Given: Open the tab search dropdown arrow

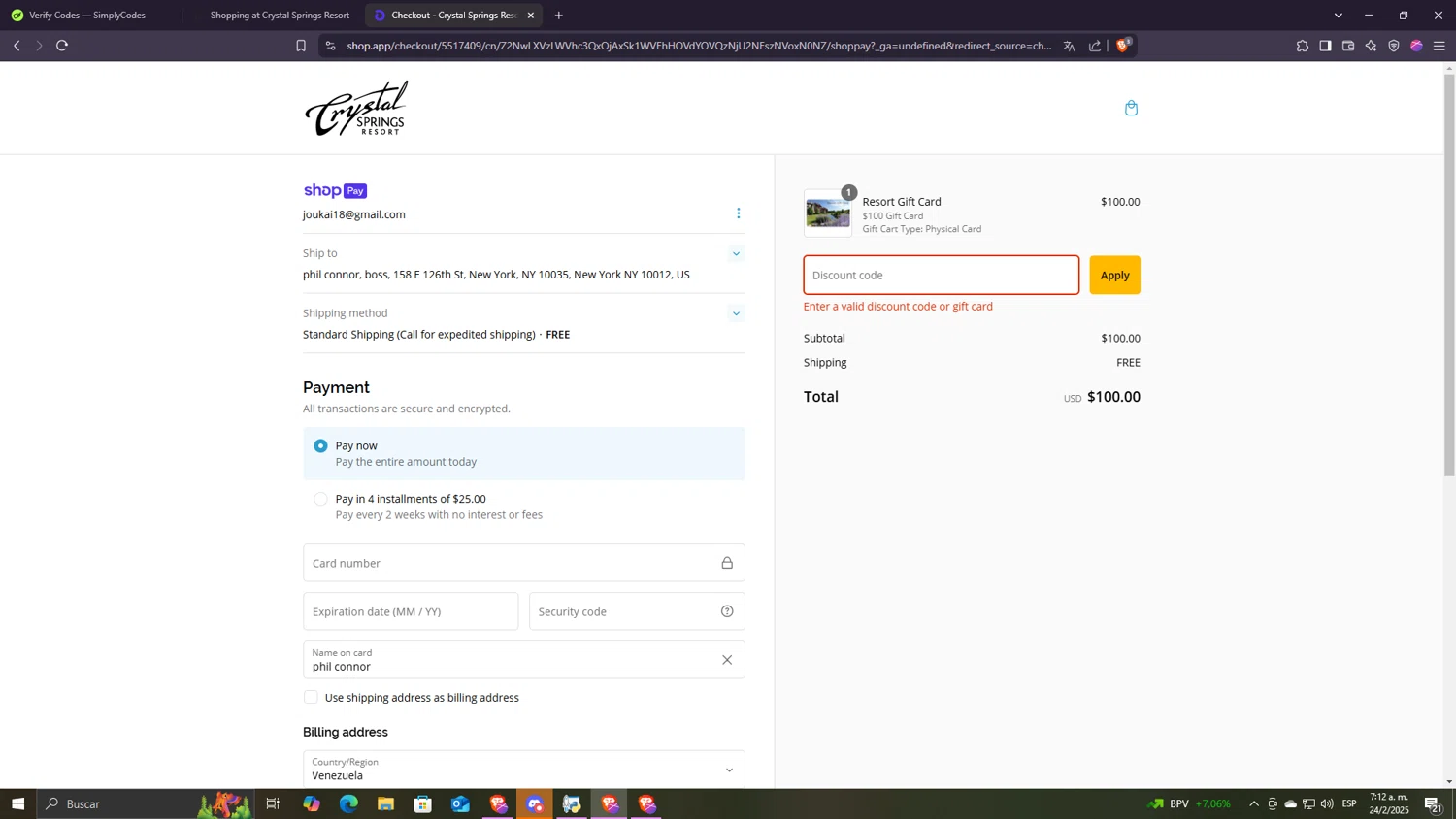Looking at the screenshot, I should (1338, 16).
